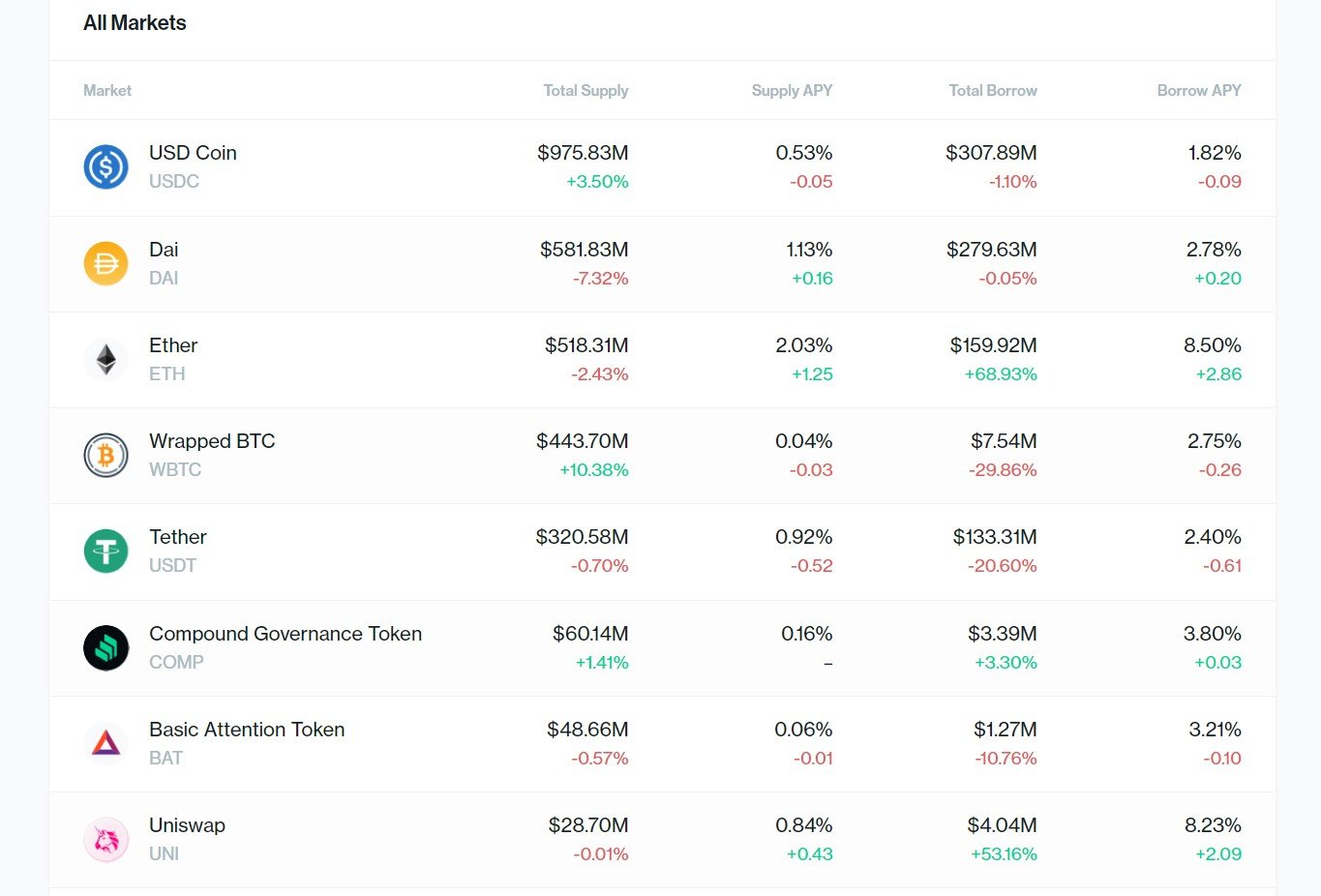Click the Wrapped BTC logo icon
This screenshot has width=1321, height=896.
click(106, 456)
